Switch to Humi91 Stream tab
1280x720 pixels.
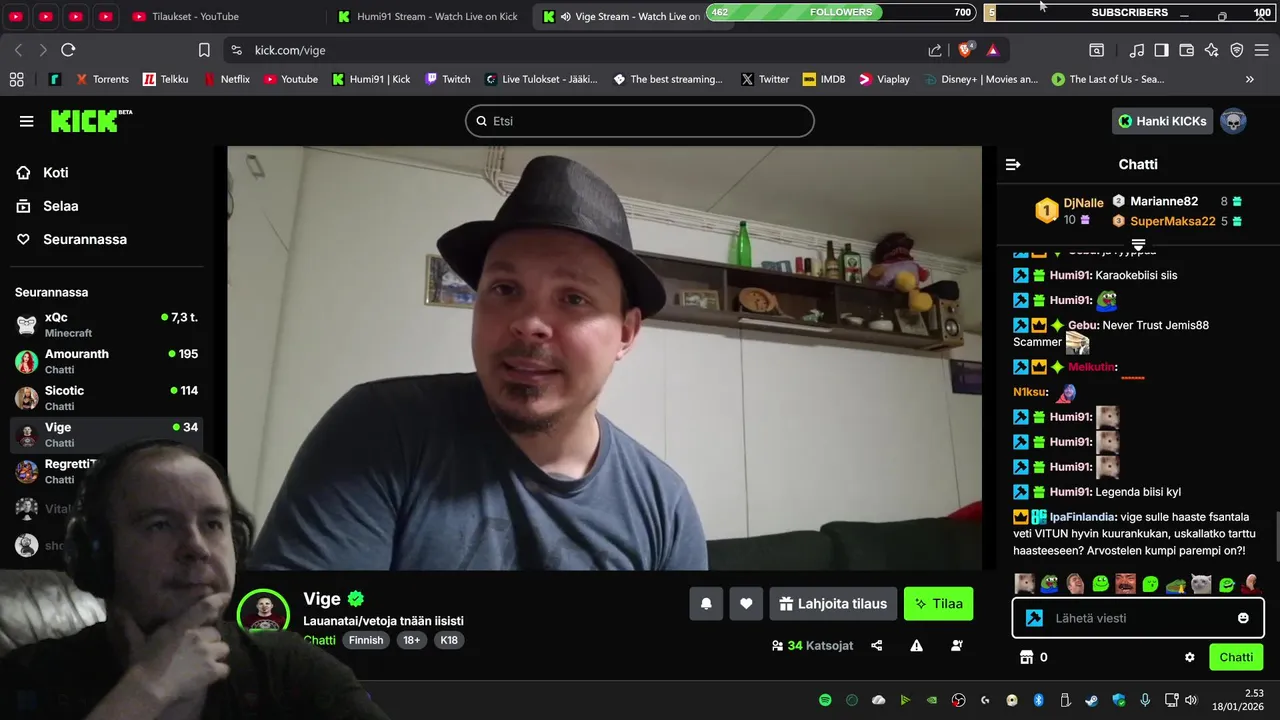tap(428, 16)
